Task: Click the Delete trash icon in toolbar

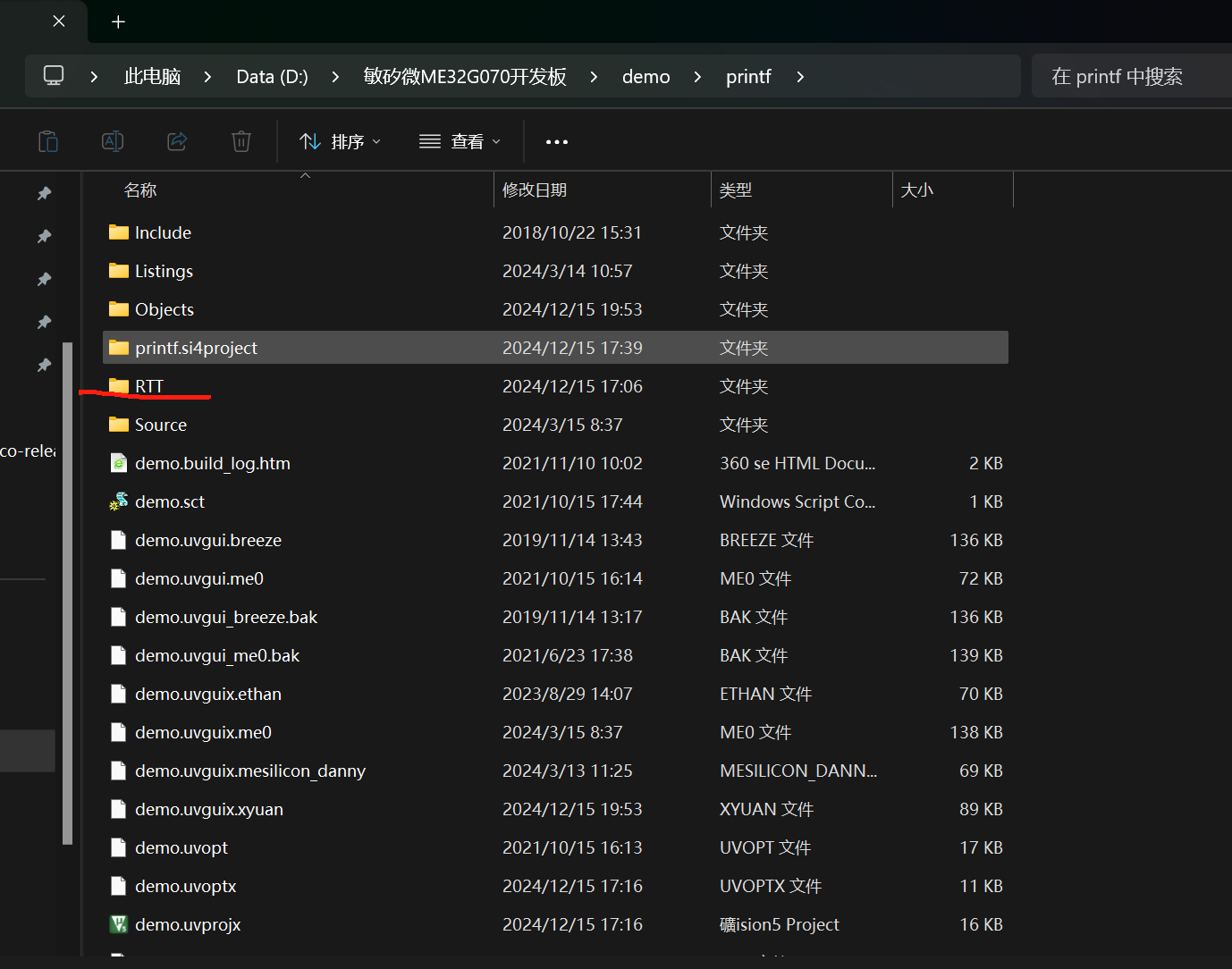Action: tap(241, 141)
